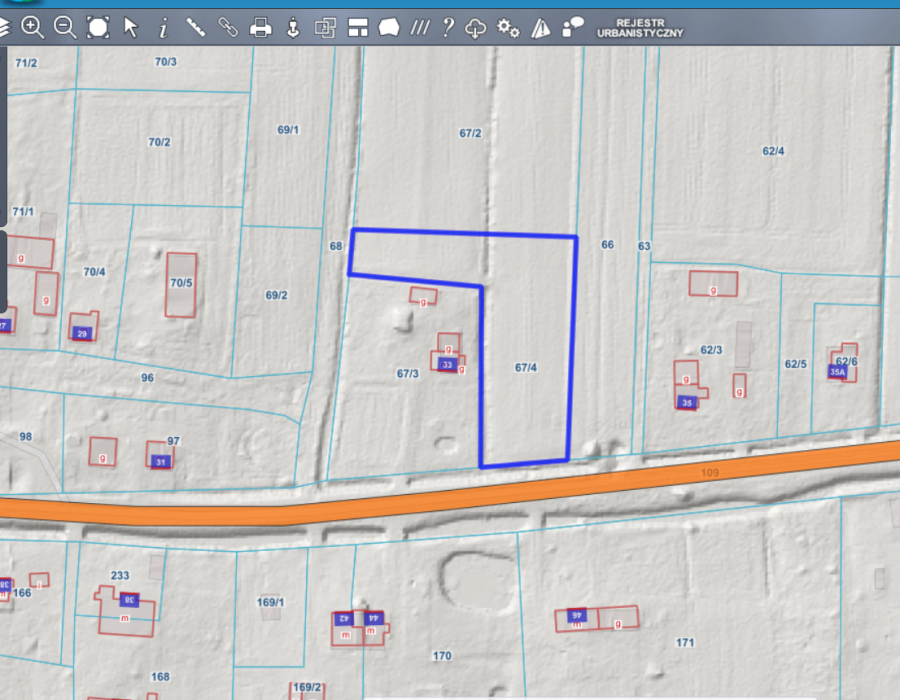The height and width of the screenshot is (700, 900).
Task: Click the zoom in magnifier icon
Action: click(x=32, y=27)
